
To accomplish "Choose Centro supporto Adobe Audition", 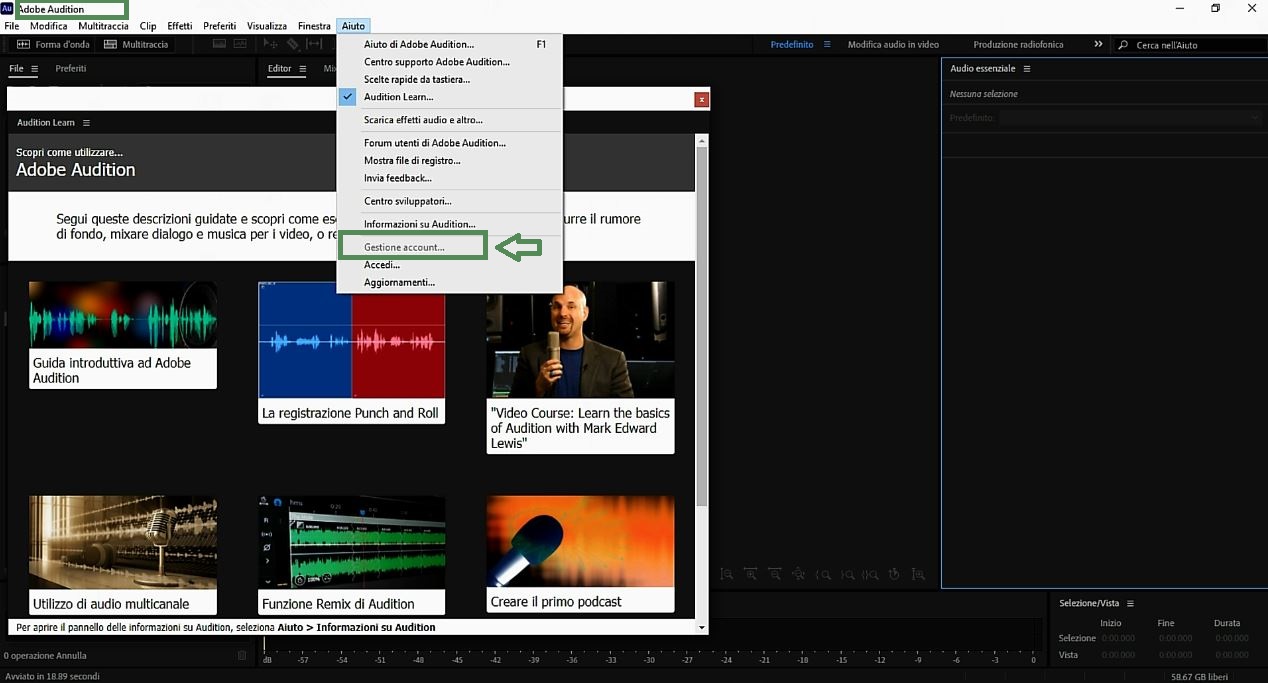I will [449, 62].
